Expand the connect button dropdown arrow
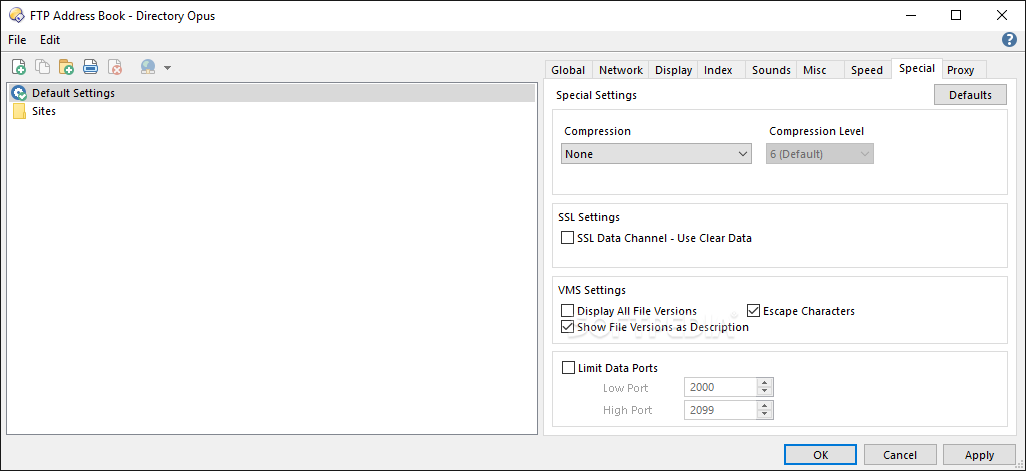Screen dimensions: 1026x471 click(167, 68)
